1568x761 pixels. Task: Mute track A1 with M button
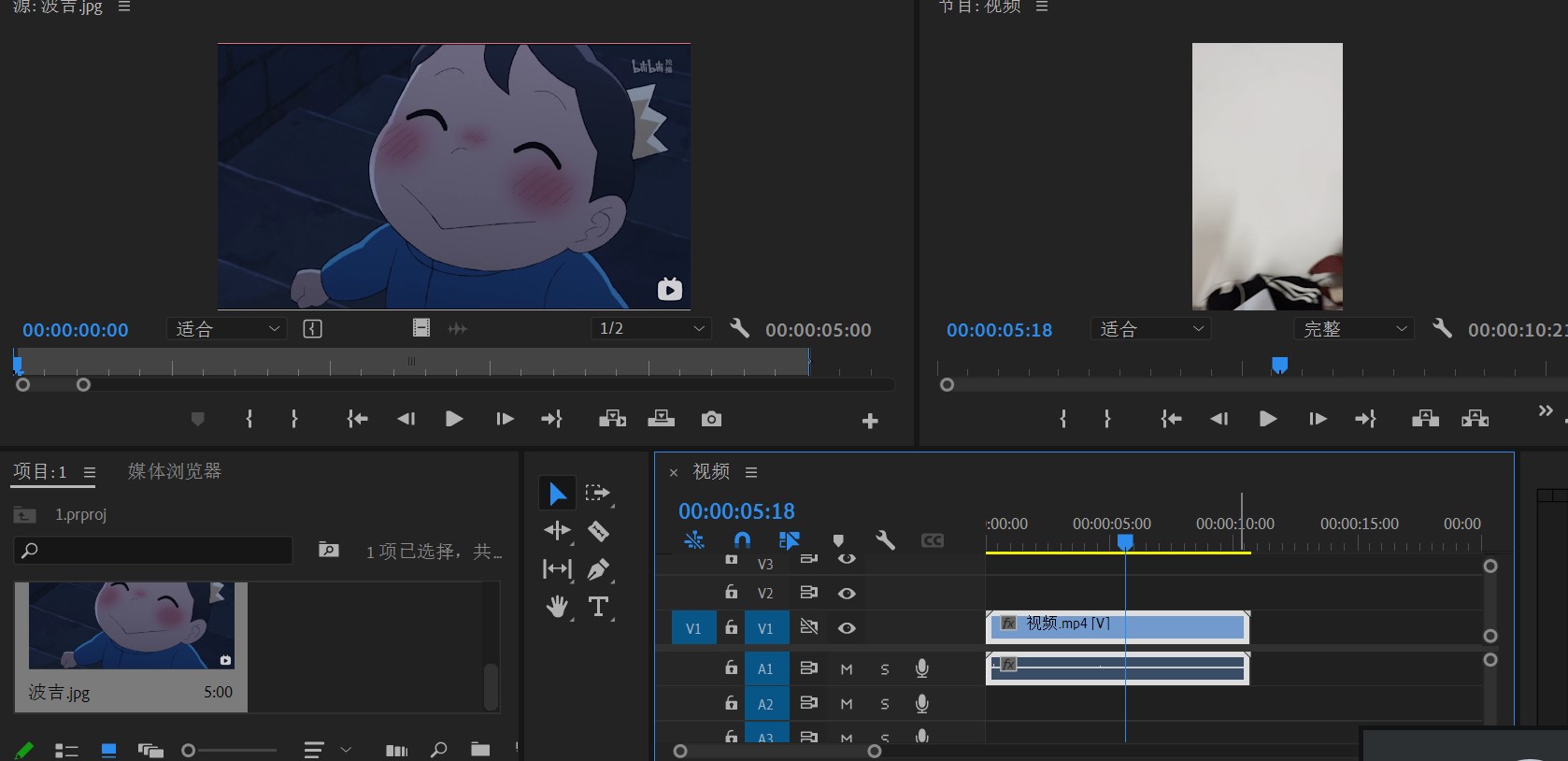click(847, 669)
